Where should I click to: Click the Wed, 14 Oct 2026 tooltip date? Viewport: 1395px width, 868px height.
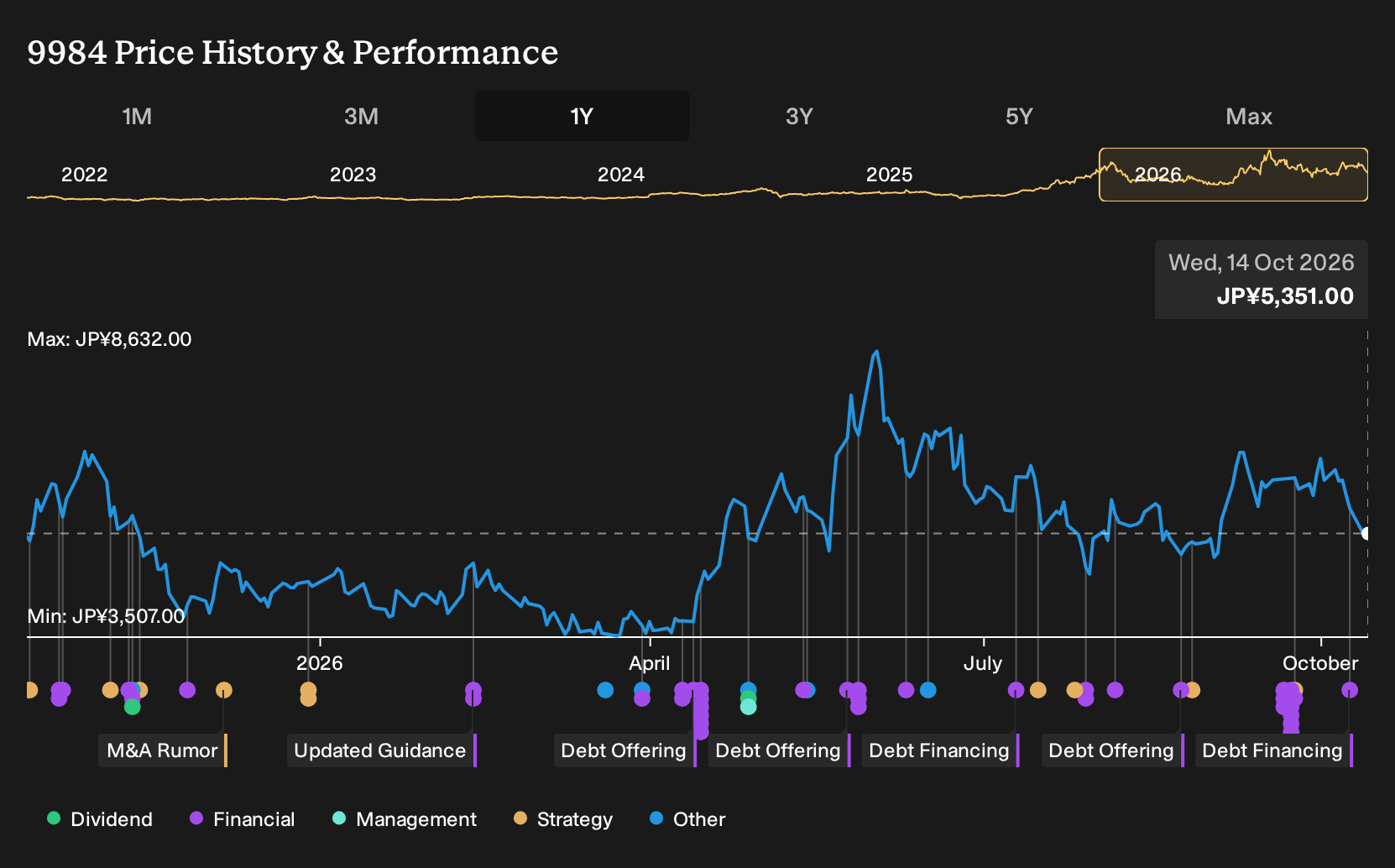click(x=1262, y=263)
